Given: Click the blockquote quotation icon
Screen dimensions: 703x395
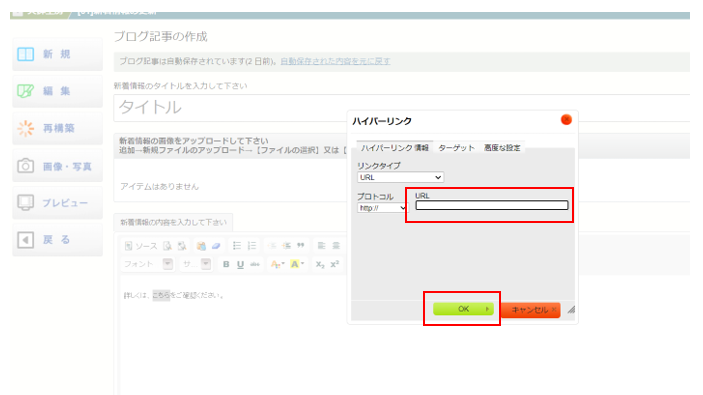Looking at the screenshot, I should tap(301, 246).
